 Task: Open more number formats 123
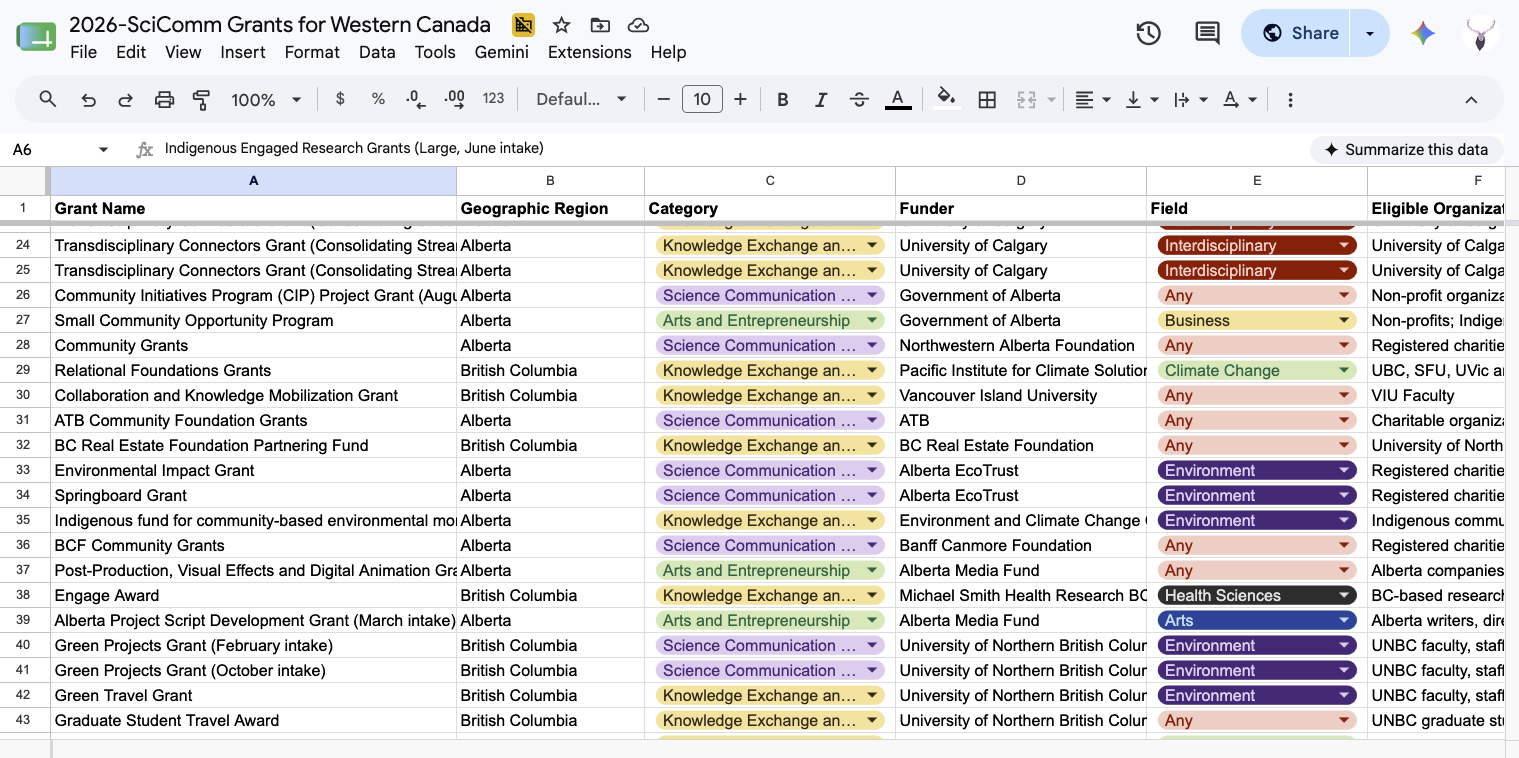click(x=493, y=99)
